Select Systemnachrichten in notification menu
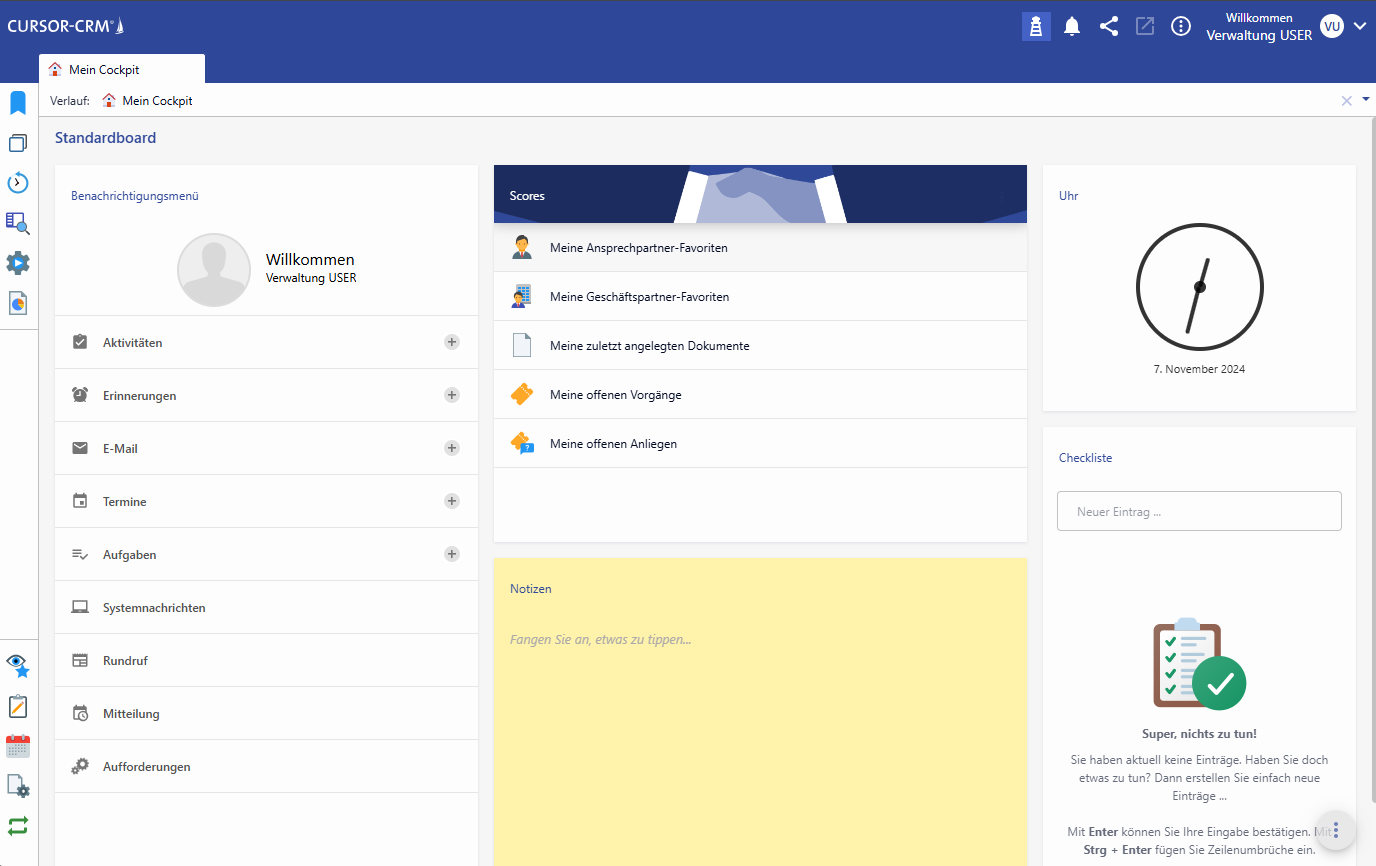 [154, 608]
